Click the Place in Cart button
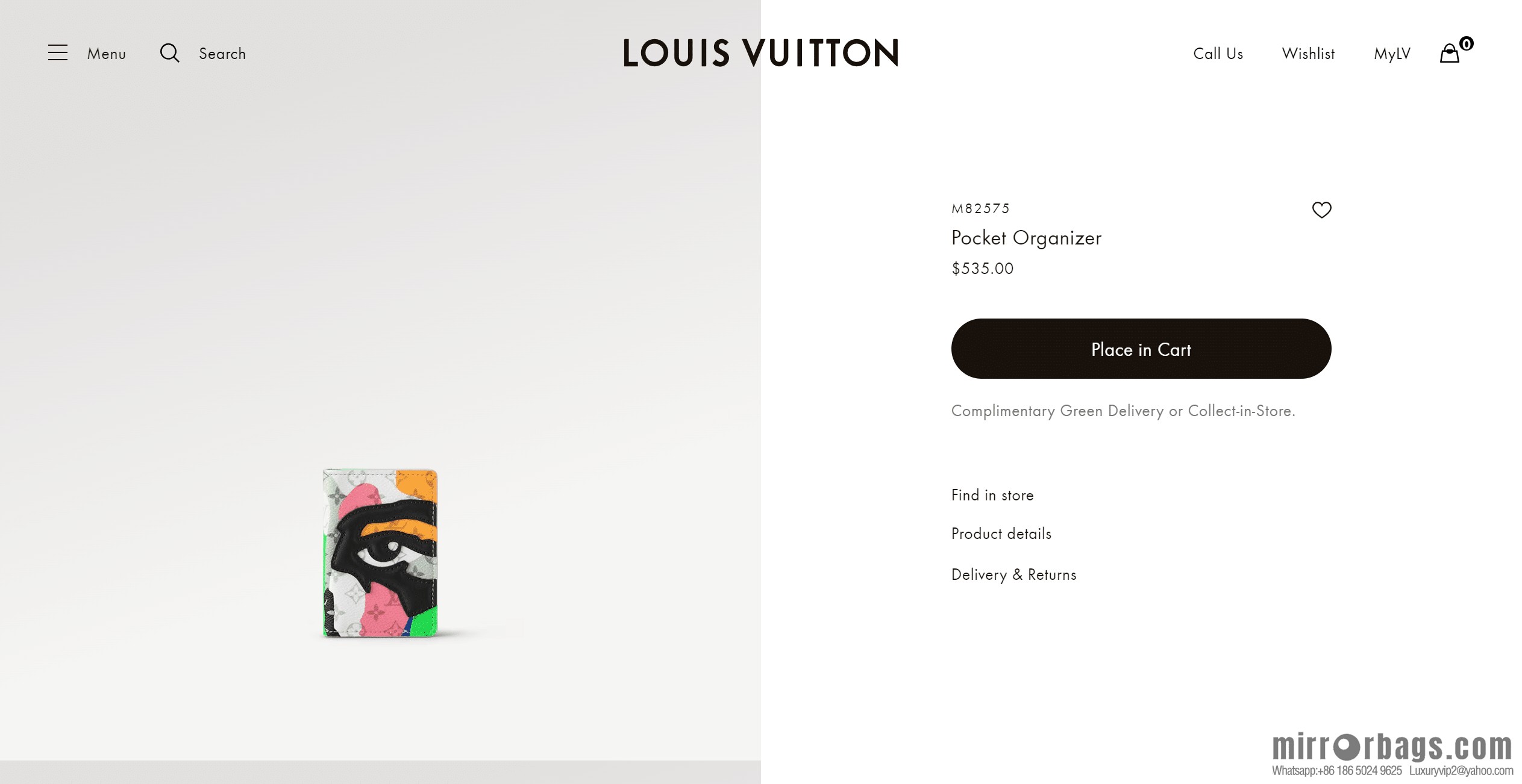This screenshot has width=1522, height=784. point(1141,349)
